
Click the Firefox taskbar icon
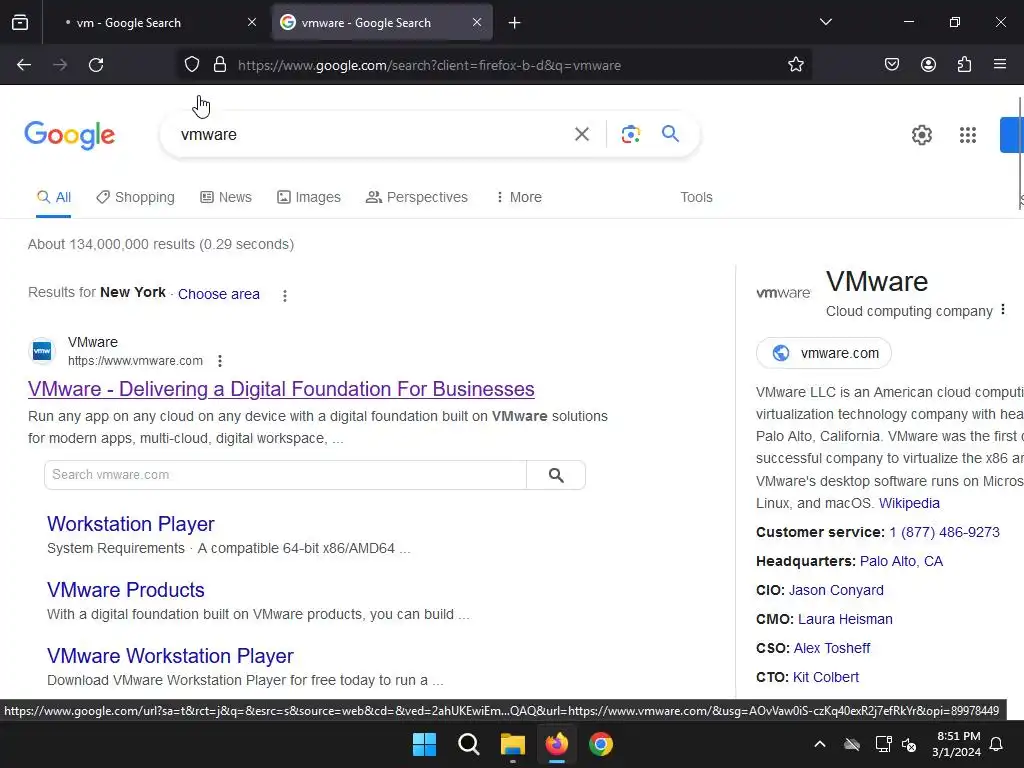point(556,744)
